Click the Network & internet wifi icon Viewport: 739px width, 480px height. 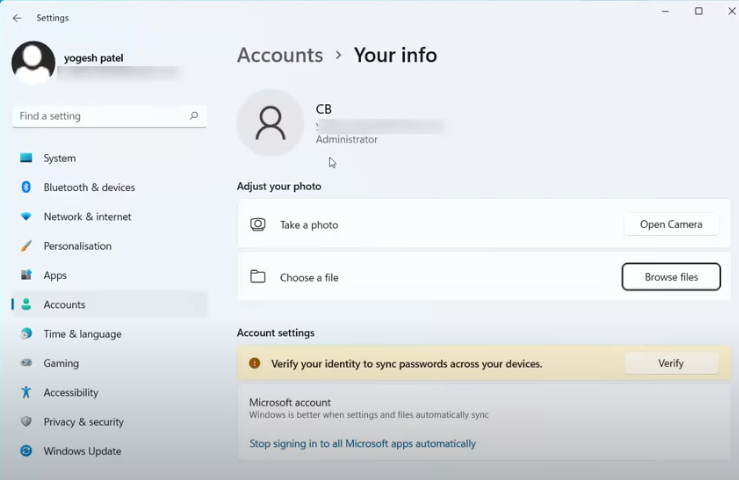[26, 217]
